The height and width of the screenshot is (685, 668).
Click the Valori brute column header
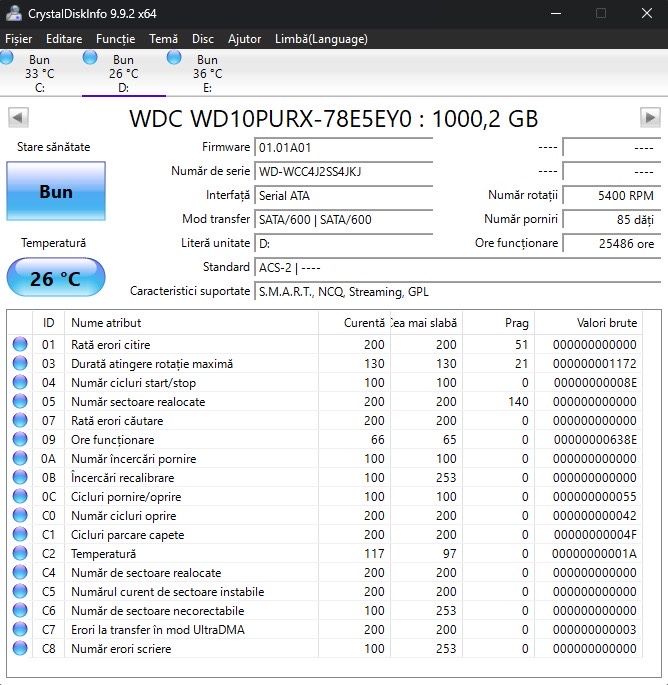[x=588, y=323]
